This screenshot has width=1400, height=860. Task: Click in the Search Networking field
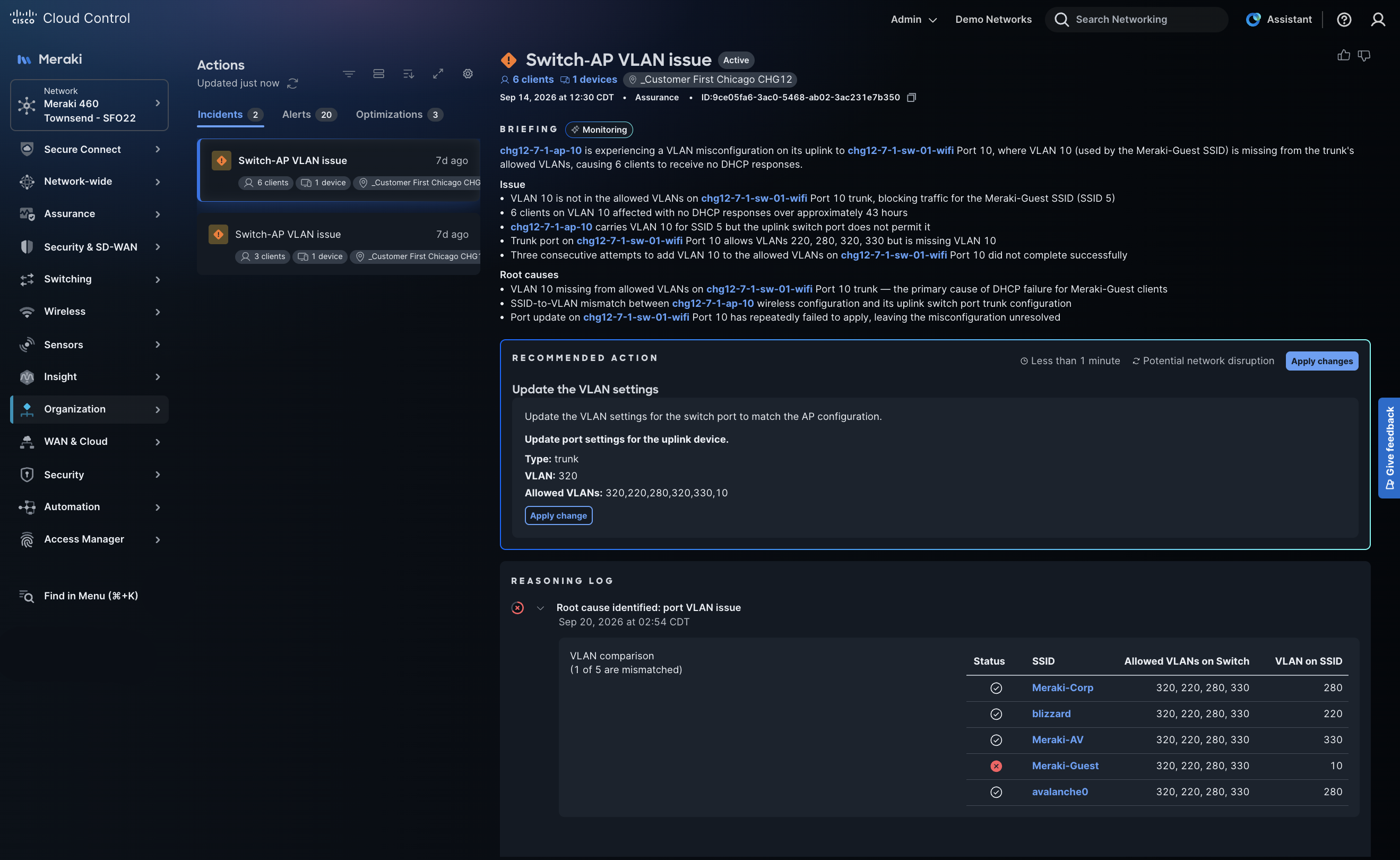pos(1136,19)
